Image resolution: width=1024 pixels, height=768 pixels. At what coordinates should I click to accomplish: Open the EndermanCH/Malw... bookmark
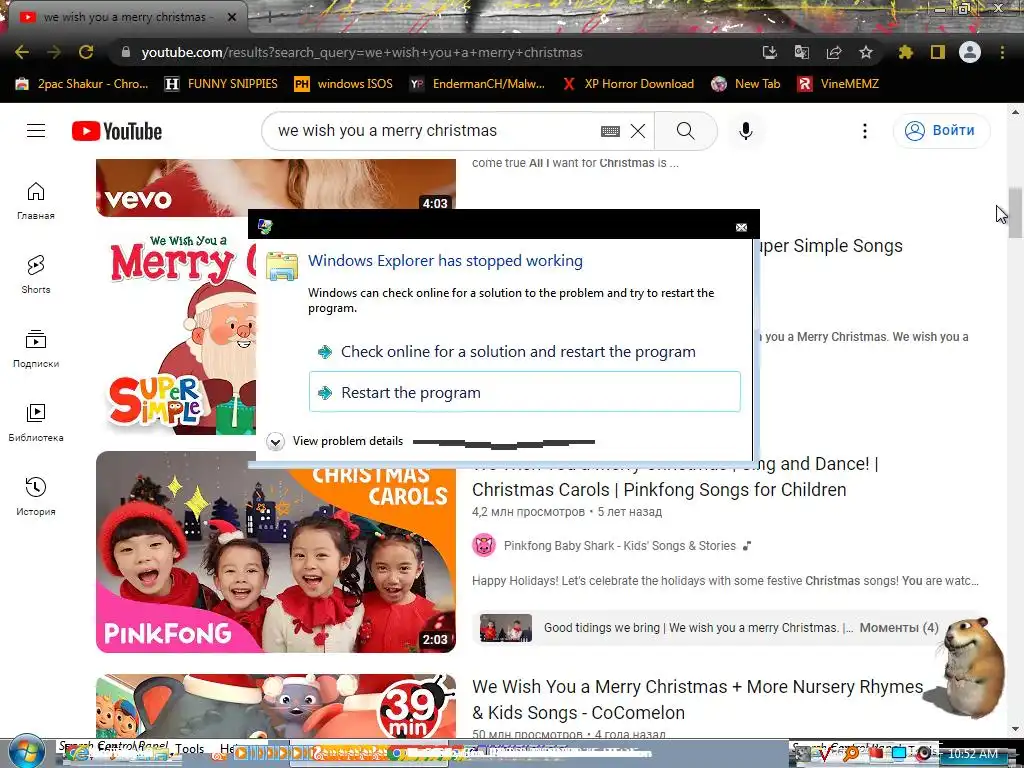tap(477, 84)
